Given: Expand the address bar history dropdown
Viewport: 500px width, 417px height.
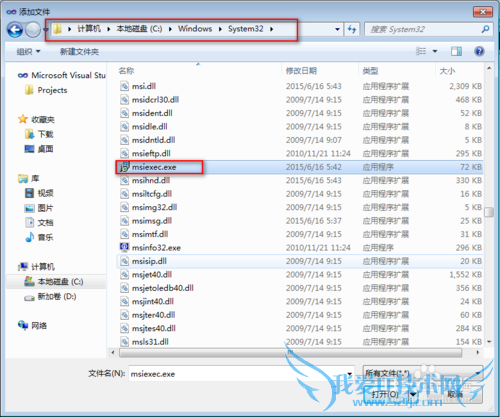Looking at the screenshot, I should (x=337, y=29).
